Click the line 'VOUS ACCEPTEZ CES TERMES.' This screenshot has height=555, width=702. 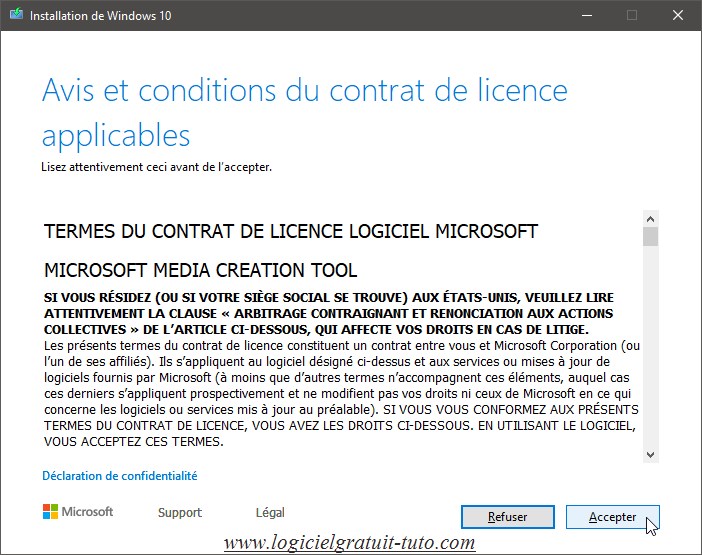133,442
